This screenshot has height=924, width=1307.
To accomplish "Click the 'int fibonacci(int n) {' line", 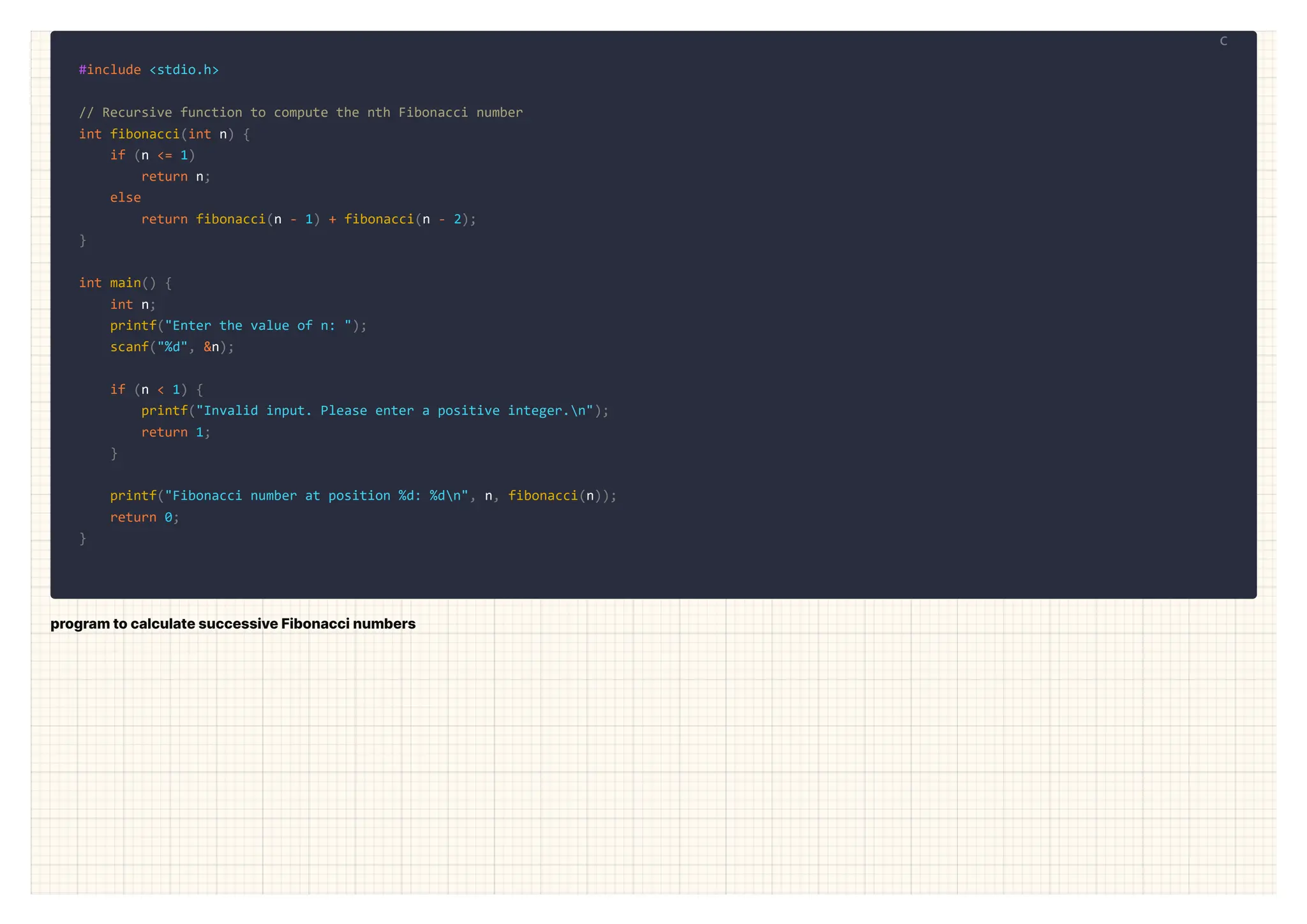I will pyautogui.click(x=165, y=134).
